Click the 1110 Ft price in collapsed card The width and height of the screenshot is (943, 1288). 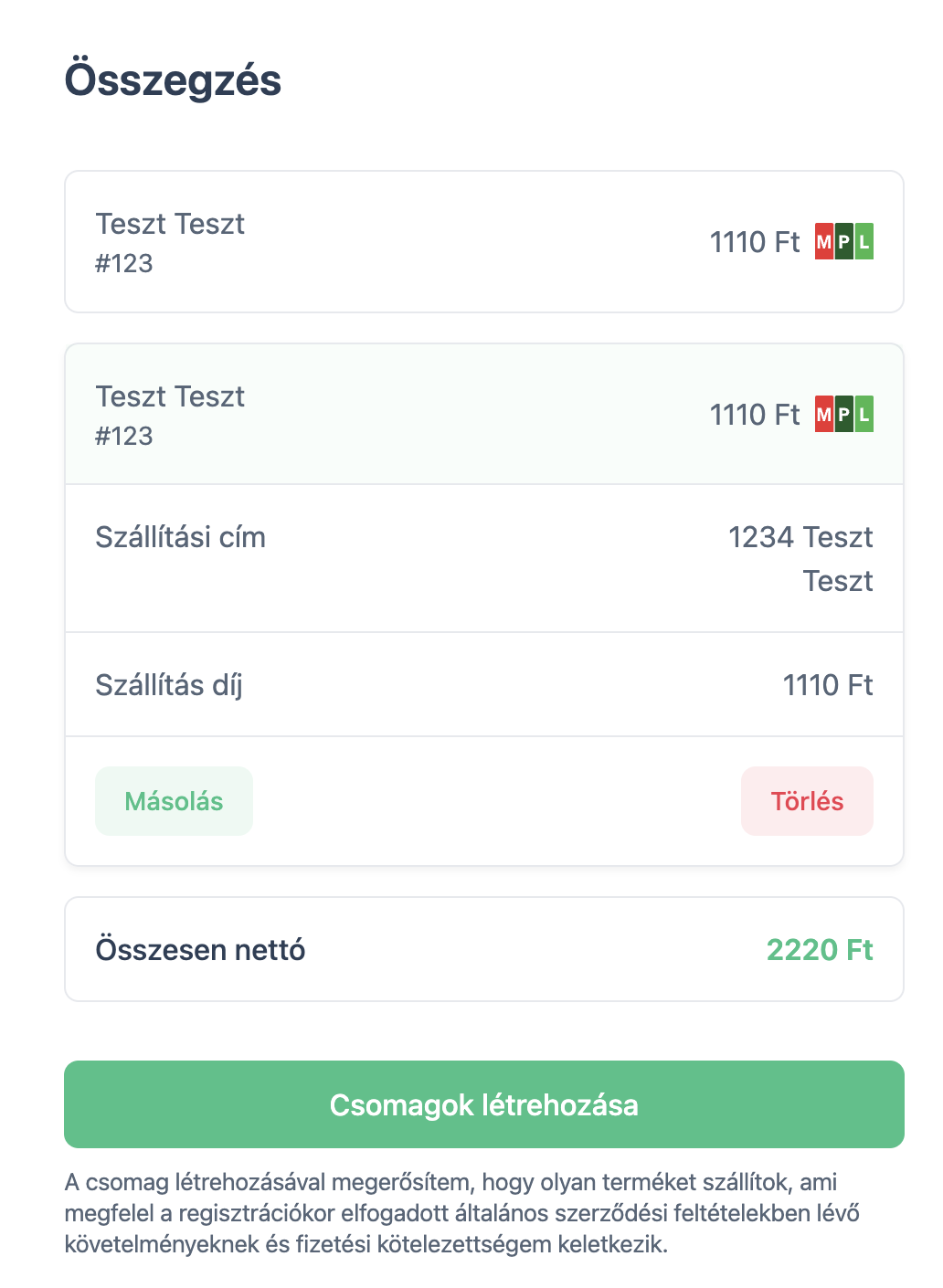pos(754,242)
